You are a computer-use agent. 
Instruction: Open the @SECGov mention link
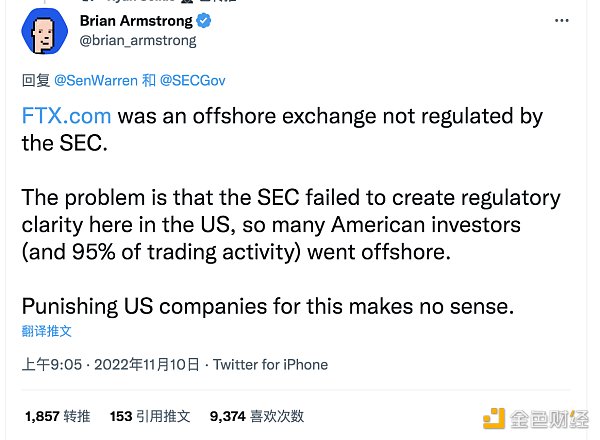click(192, 81)
